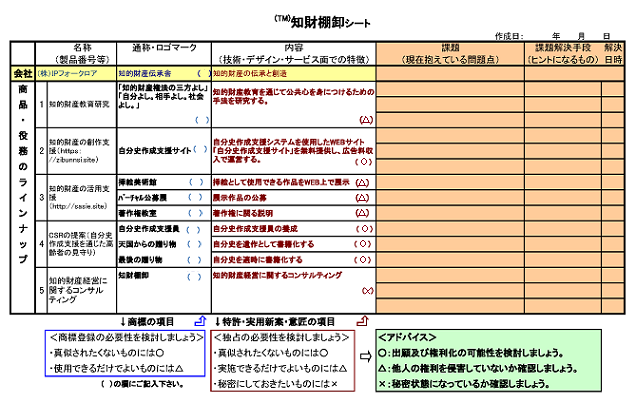Click the (△) mark beside 著作権に関る説明

(362, 213)
